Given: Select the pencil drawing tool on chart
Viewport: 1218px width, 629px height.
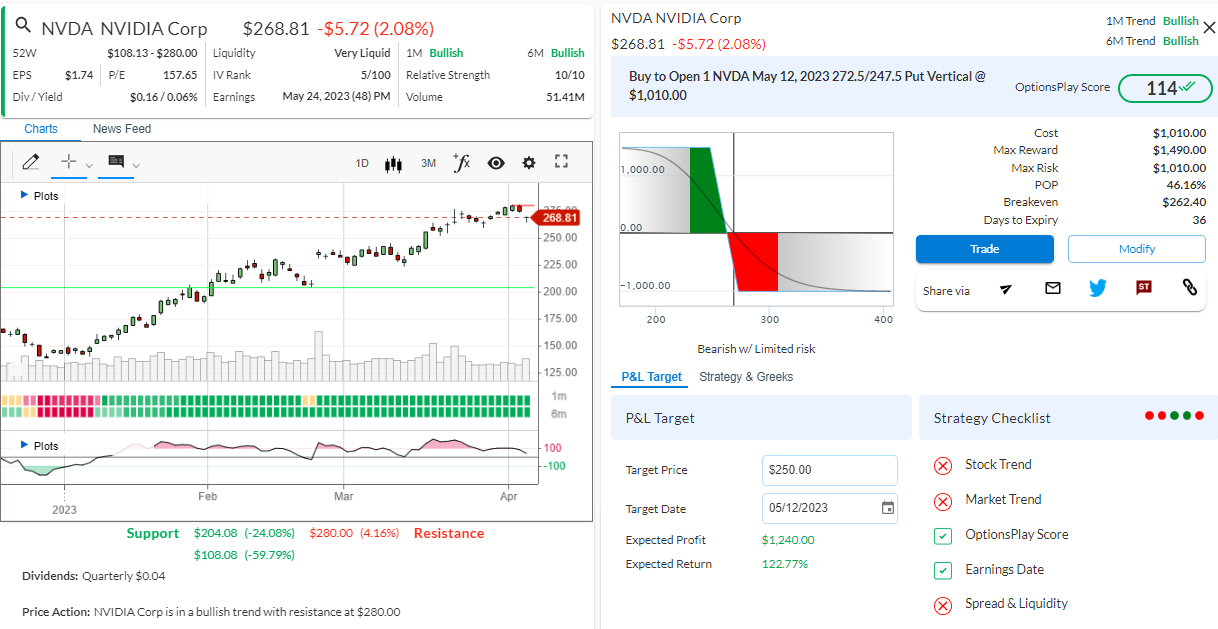Looking at the screenshot, I should point(30,162).
